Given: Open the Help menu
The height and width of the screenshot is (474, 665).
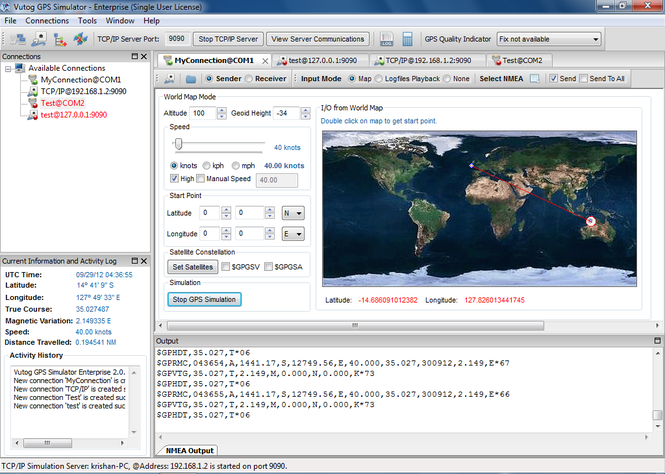Looking at the screenshot, I should click(x=151, y=21).
